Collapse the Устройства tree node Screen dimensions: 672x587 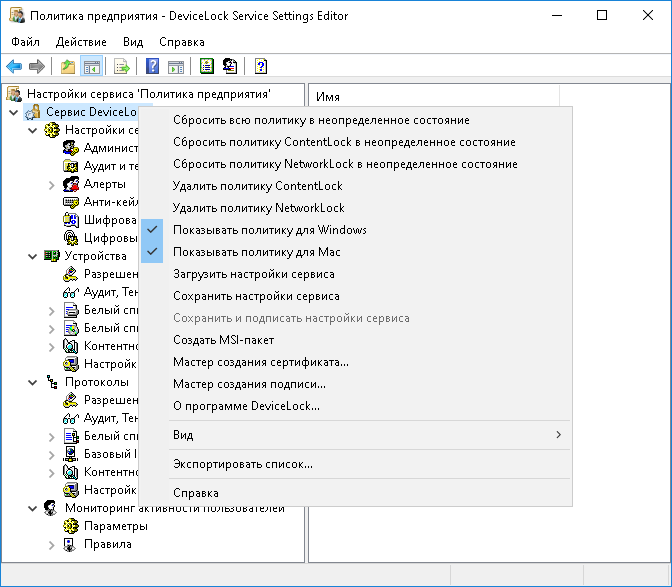point(32,256)
